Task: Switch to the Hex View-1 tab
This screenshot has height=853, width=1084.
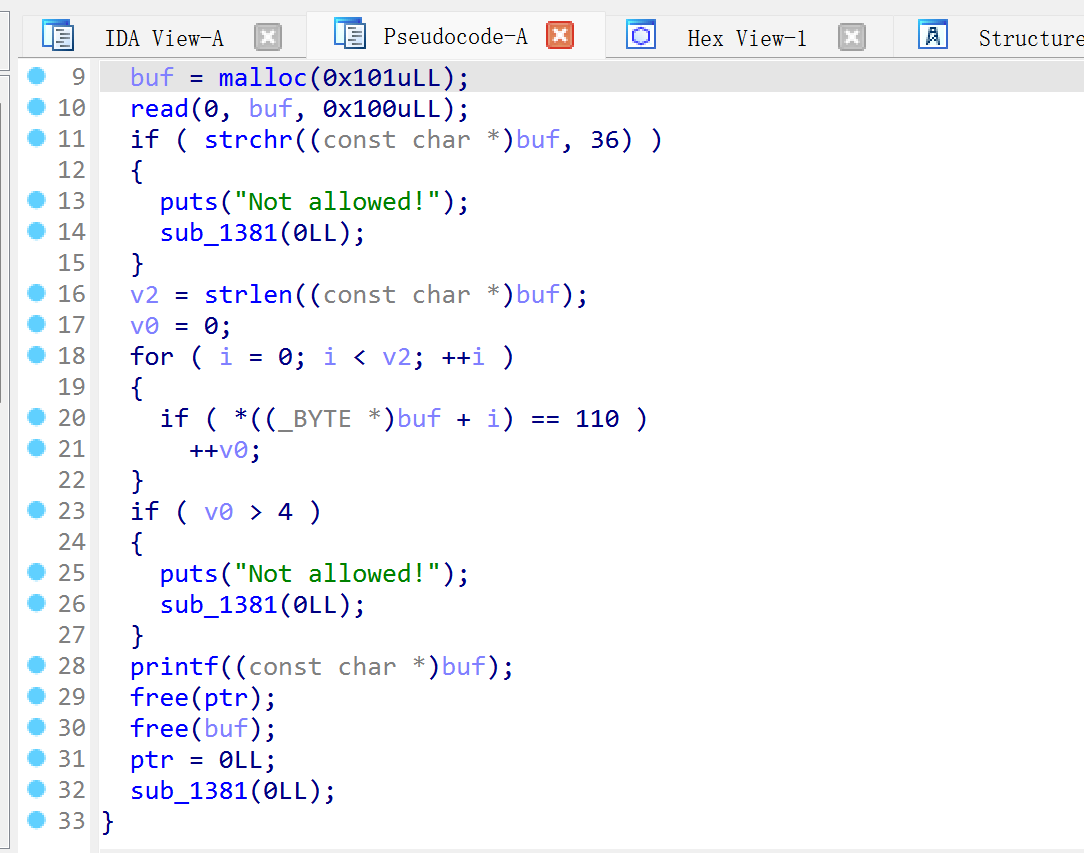Action: [746, 38]
